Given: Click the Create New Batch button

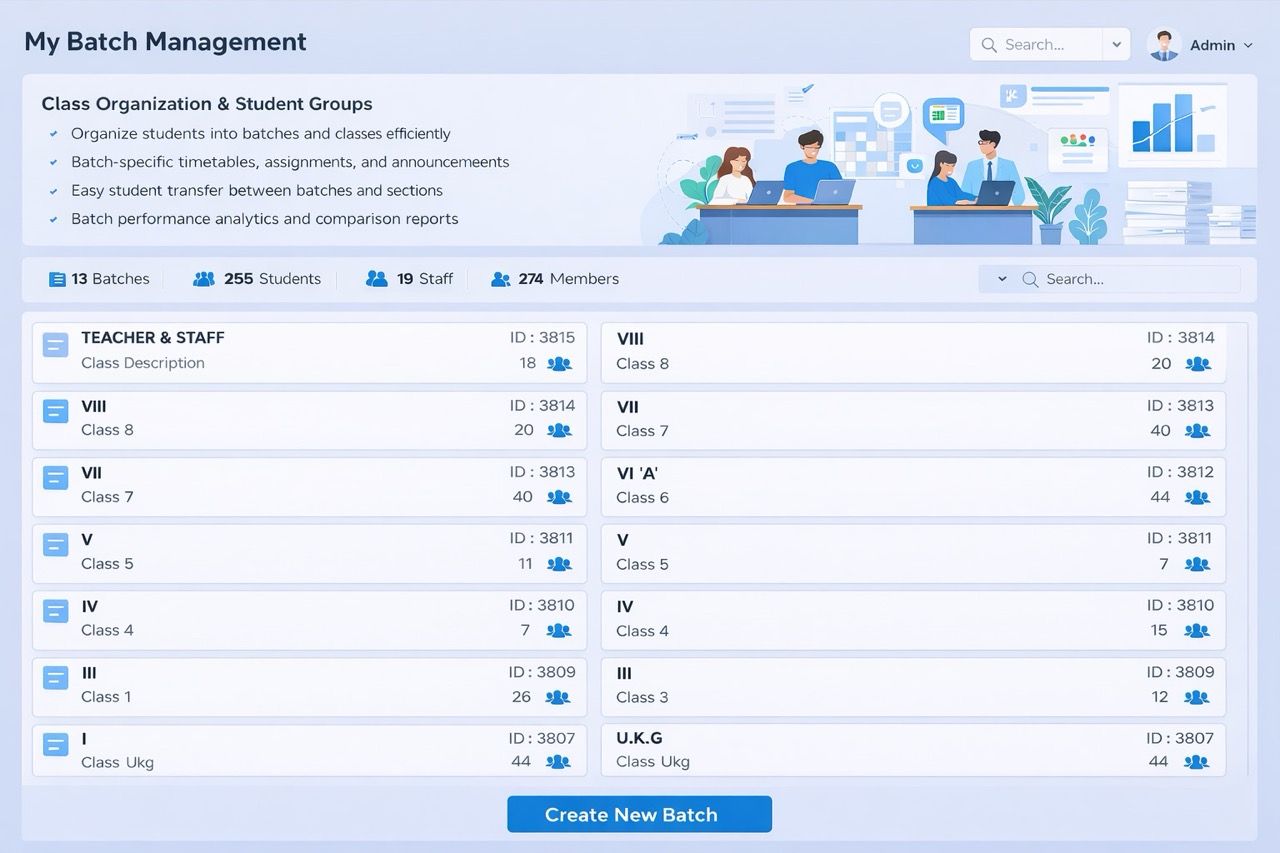Looking at the screenshot, I should coord(639,814).
